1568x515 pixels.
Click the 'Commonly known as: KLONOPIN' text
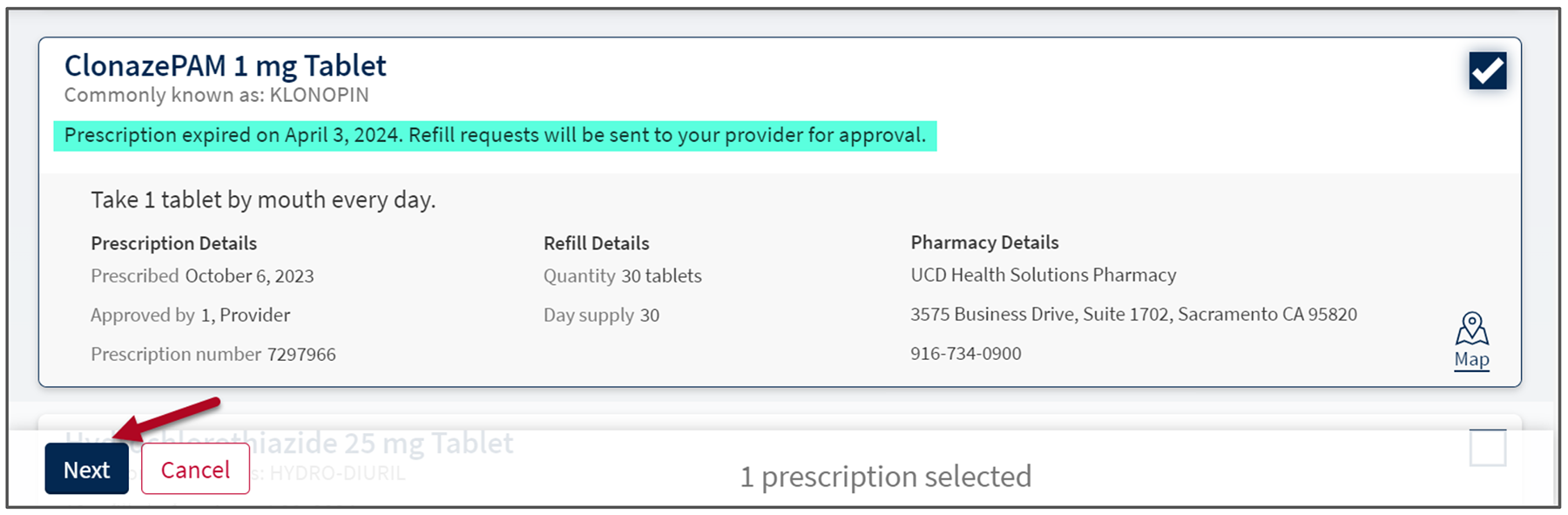coord(216,95)
